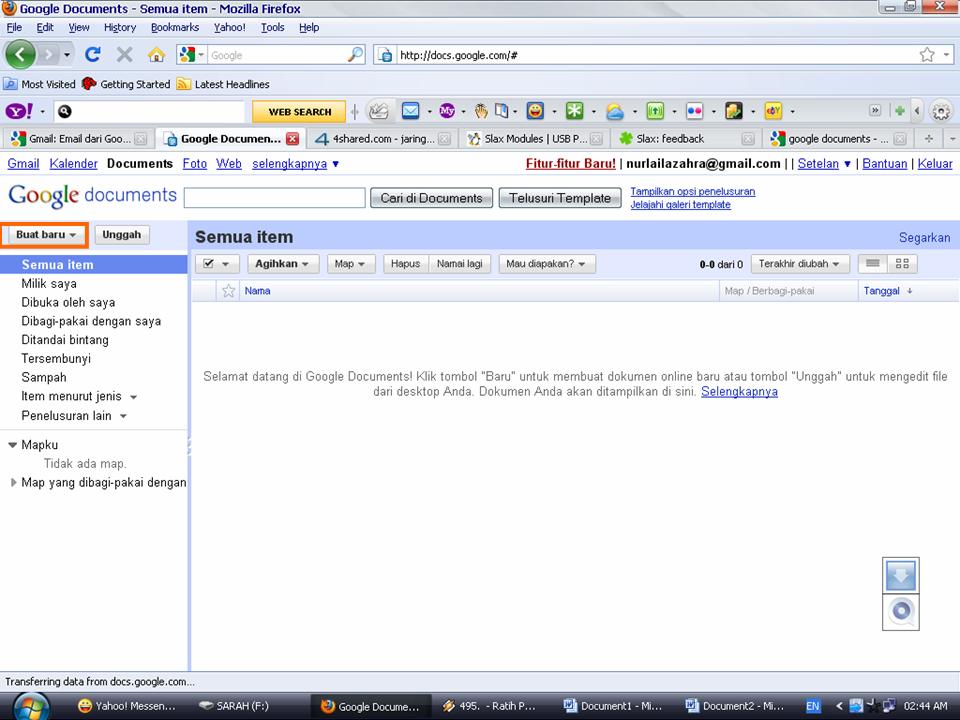Click the green plus add-button icon
This screenshot has height=720, width=960.
pyautogui.click(x=899, y=111)
